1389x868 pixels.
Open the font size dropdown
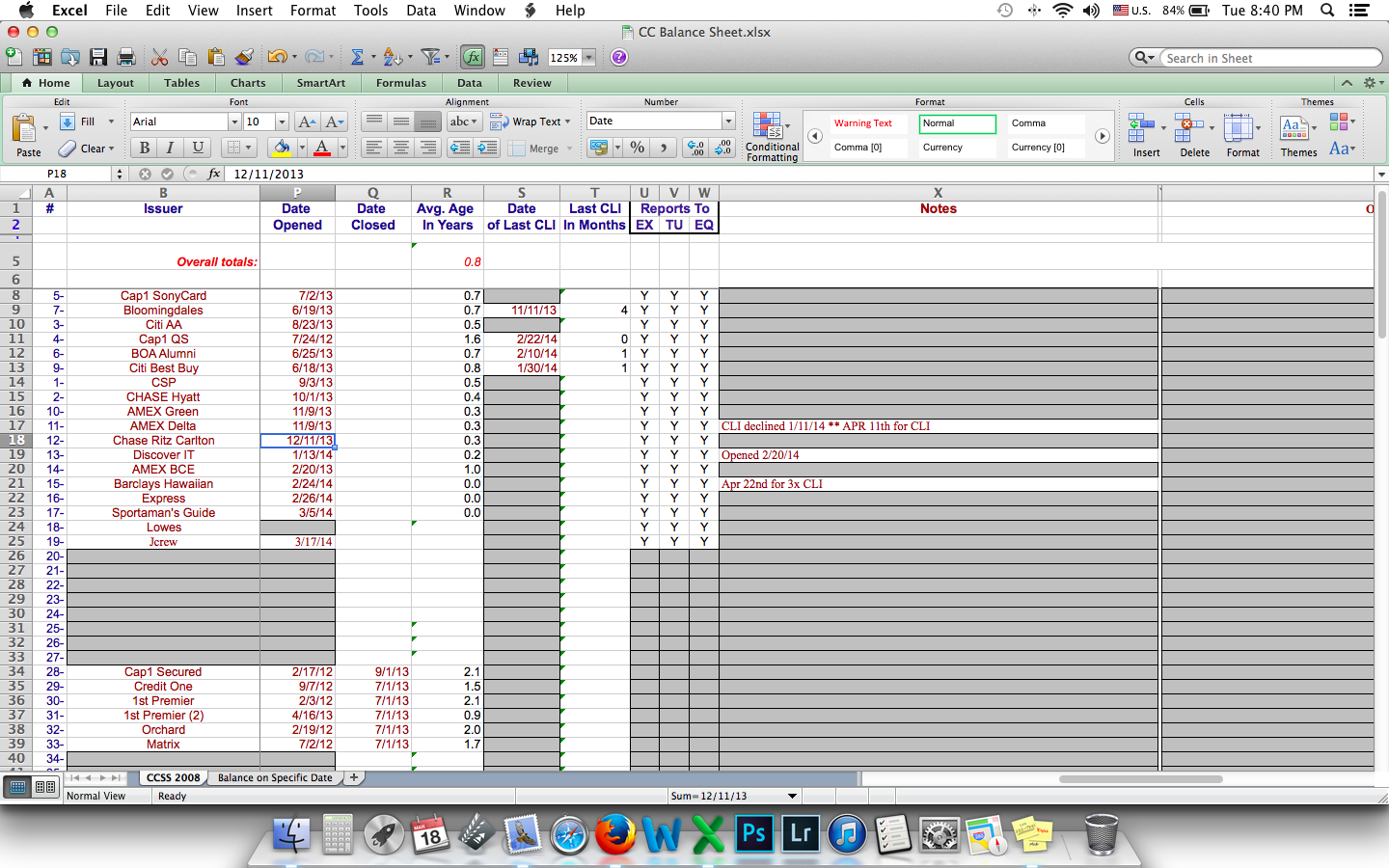282,122
